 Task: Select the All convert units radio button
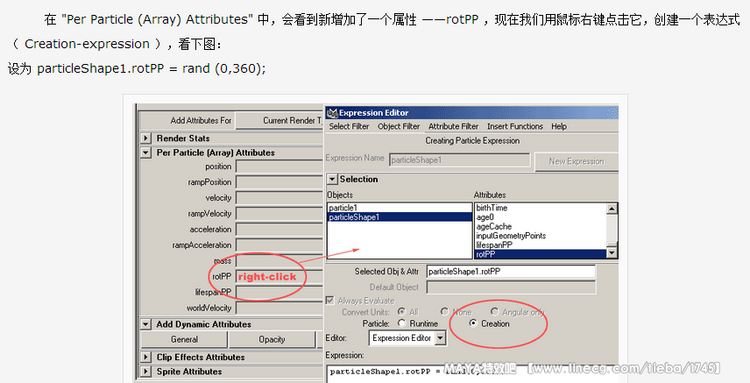coord(401,312)
